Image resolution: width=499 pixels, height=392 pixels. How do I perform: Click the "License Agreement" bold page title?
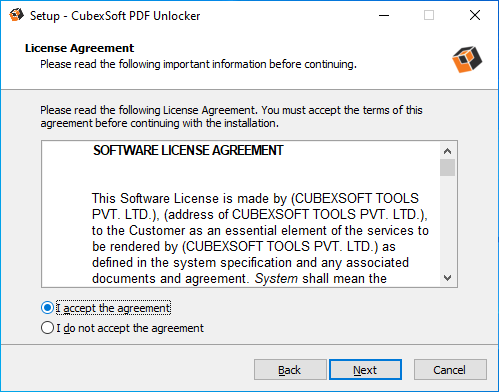coord(79,48)
